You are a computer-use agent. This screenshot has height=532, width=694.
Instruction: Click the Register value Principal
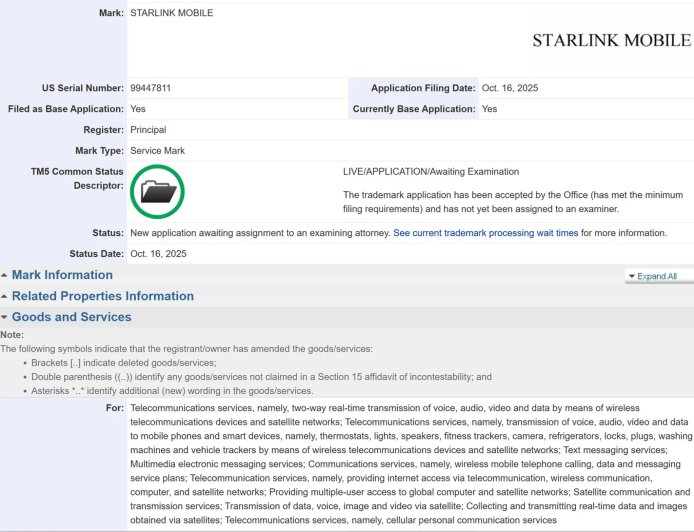(x=148, y=130)
